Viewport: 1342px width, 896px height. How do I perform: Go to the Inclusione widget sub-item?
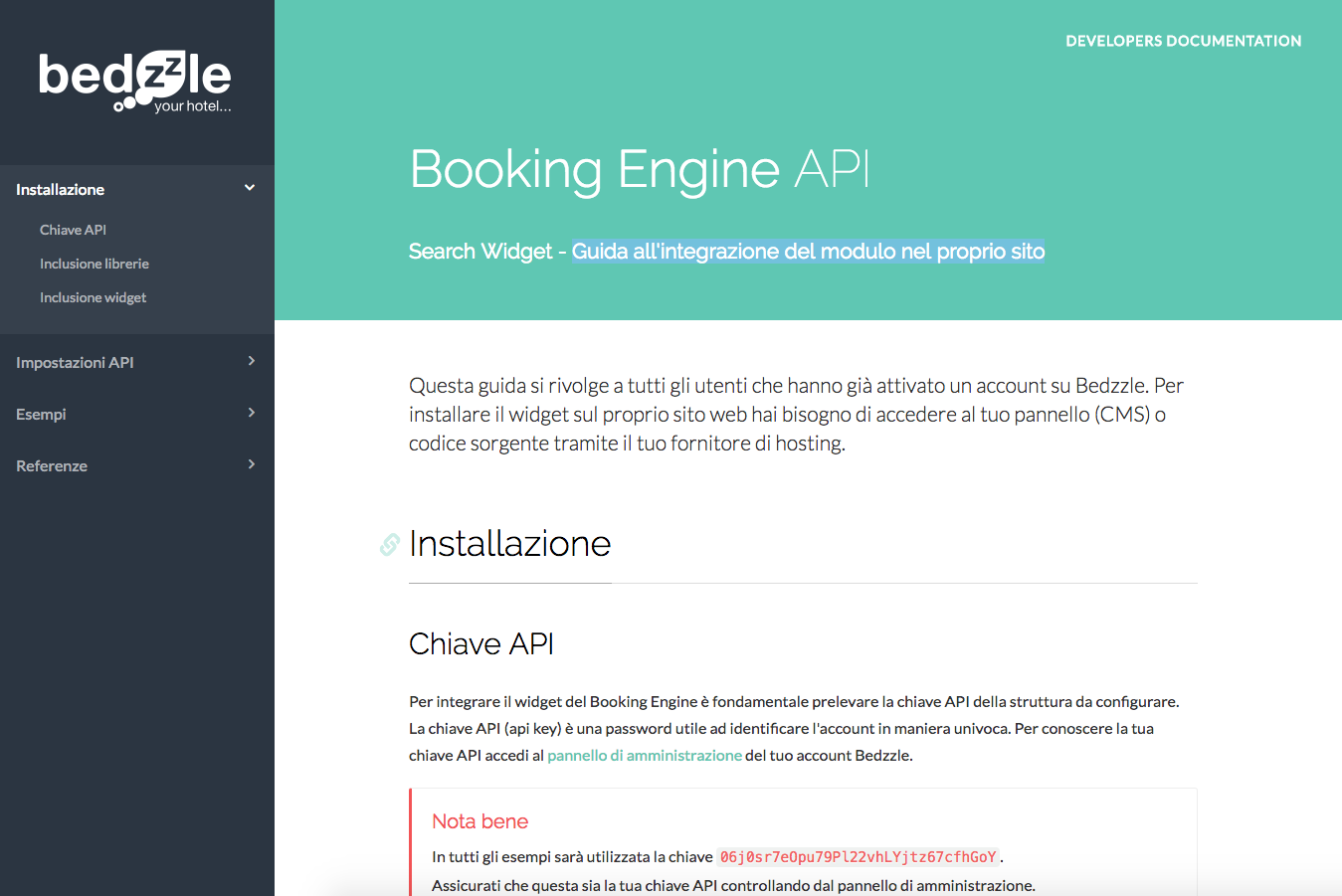pos(93,297)
